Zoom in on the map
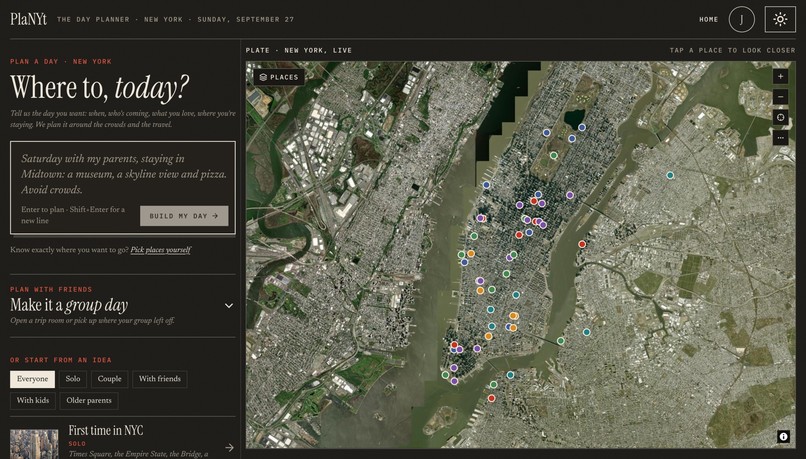 780,77
